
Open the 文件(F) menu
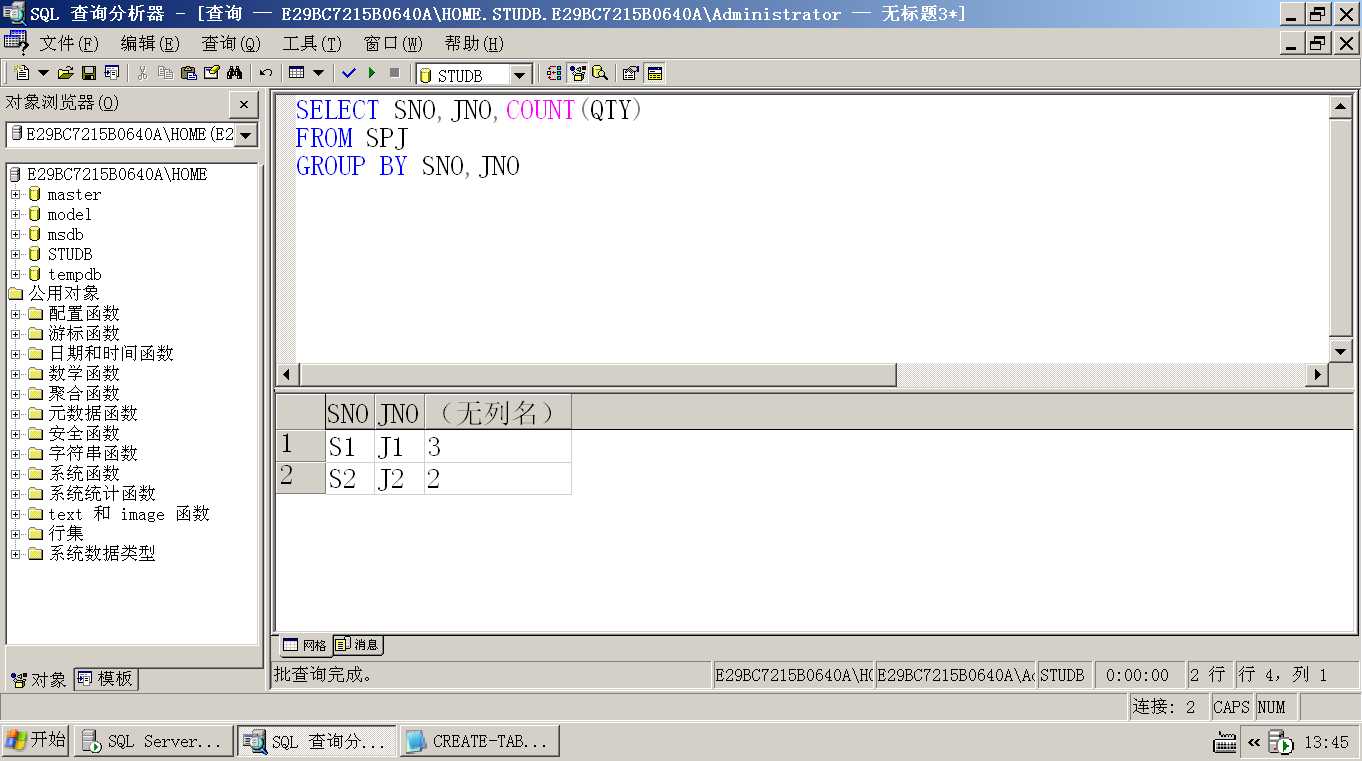coord(69,43)
